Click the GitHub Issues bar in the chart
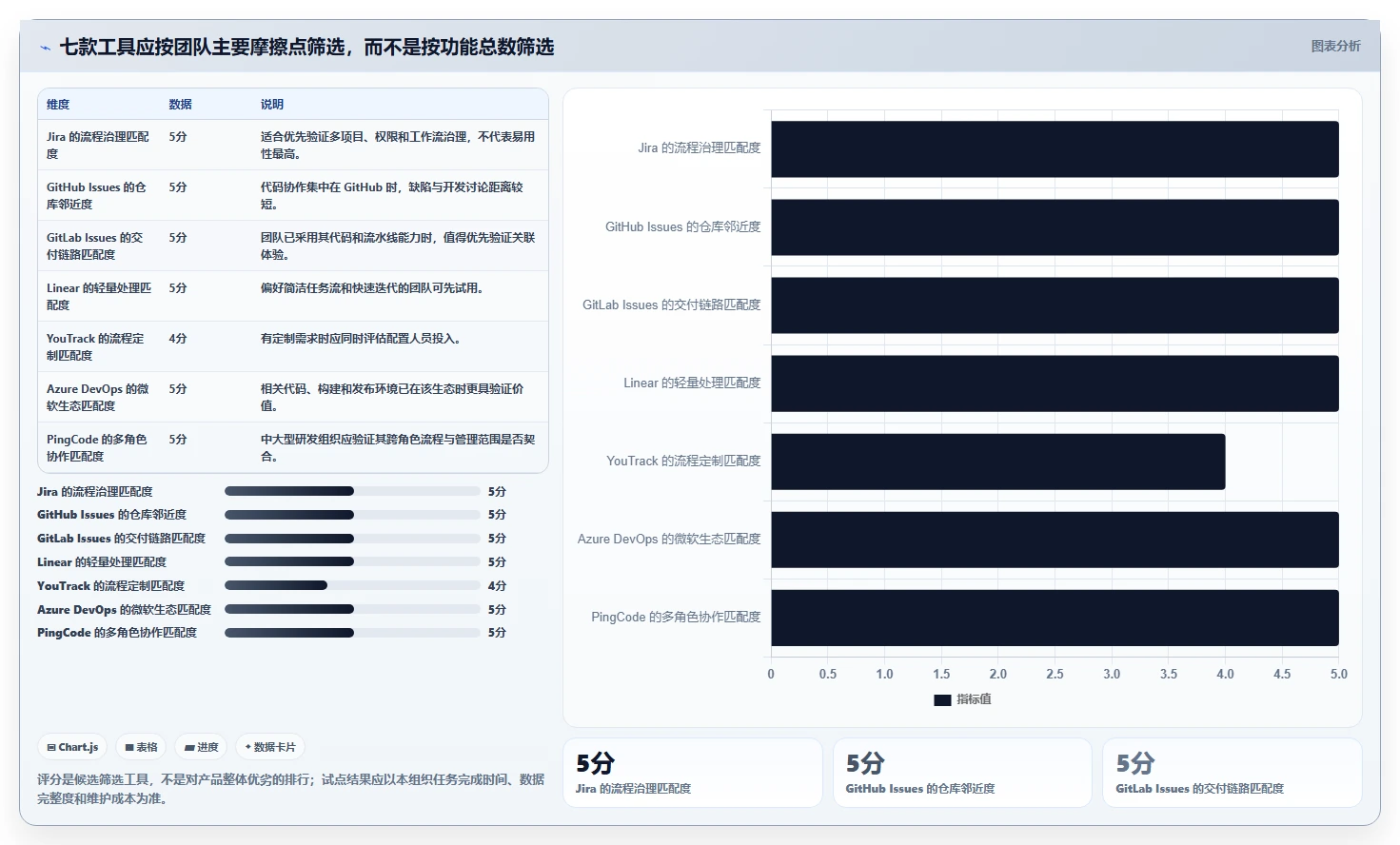This screenshot has width=1400, height=845. pyautogui.click(x=1055, y=227)
